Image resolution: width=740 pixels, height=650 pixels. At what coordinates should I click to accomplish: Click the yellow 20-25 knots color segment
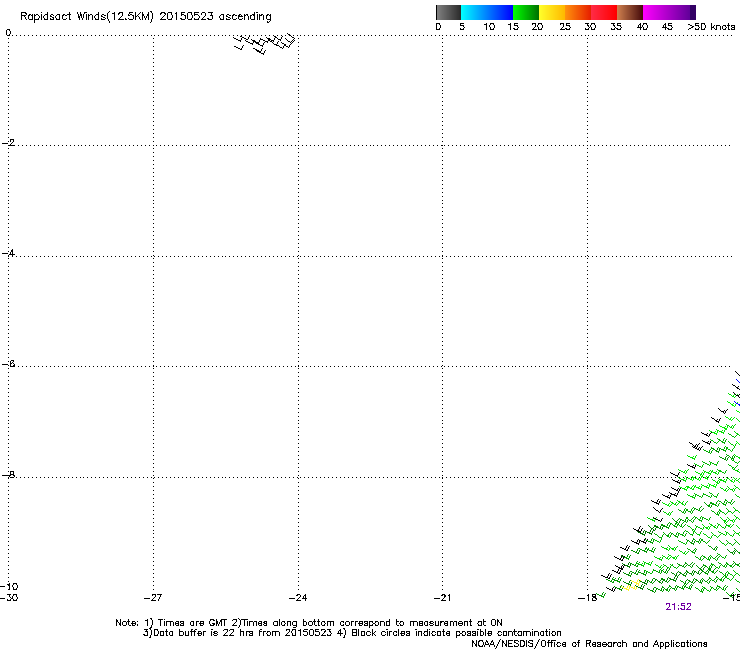coord(552,12)
